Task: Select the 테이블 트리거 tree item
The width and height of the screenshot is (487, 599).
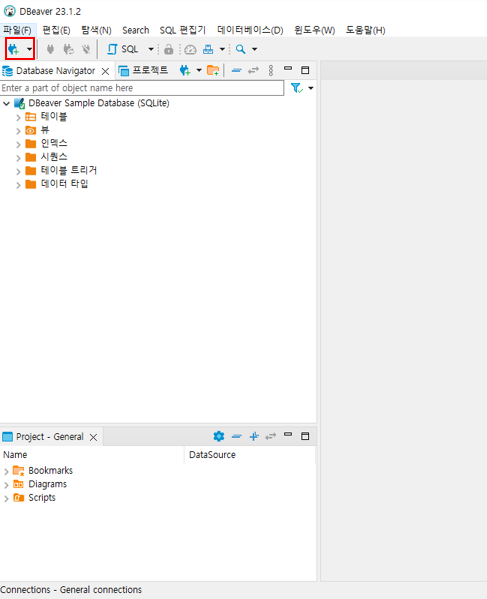Action: point(69,170)
